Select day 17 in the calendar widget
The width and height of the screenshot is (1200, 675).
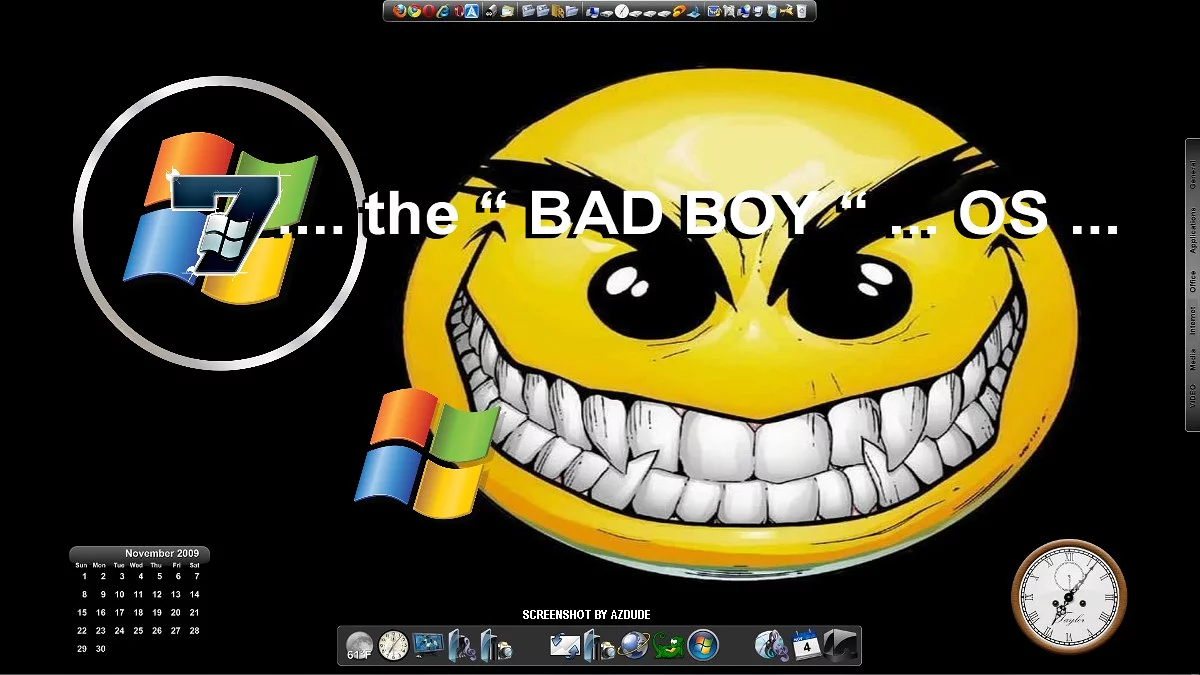click(119, 612)
